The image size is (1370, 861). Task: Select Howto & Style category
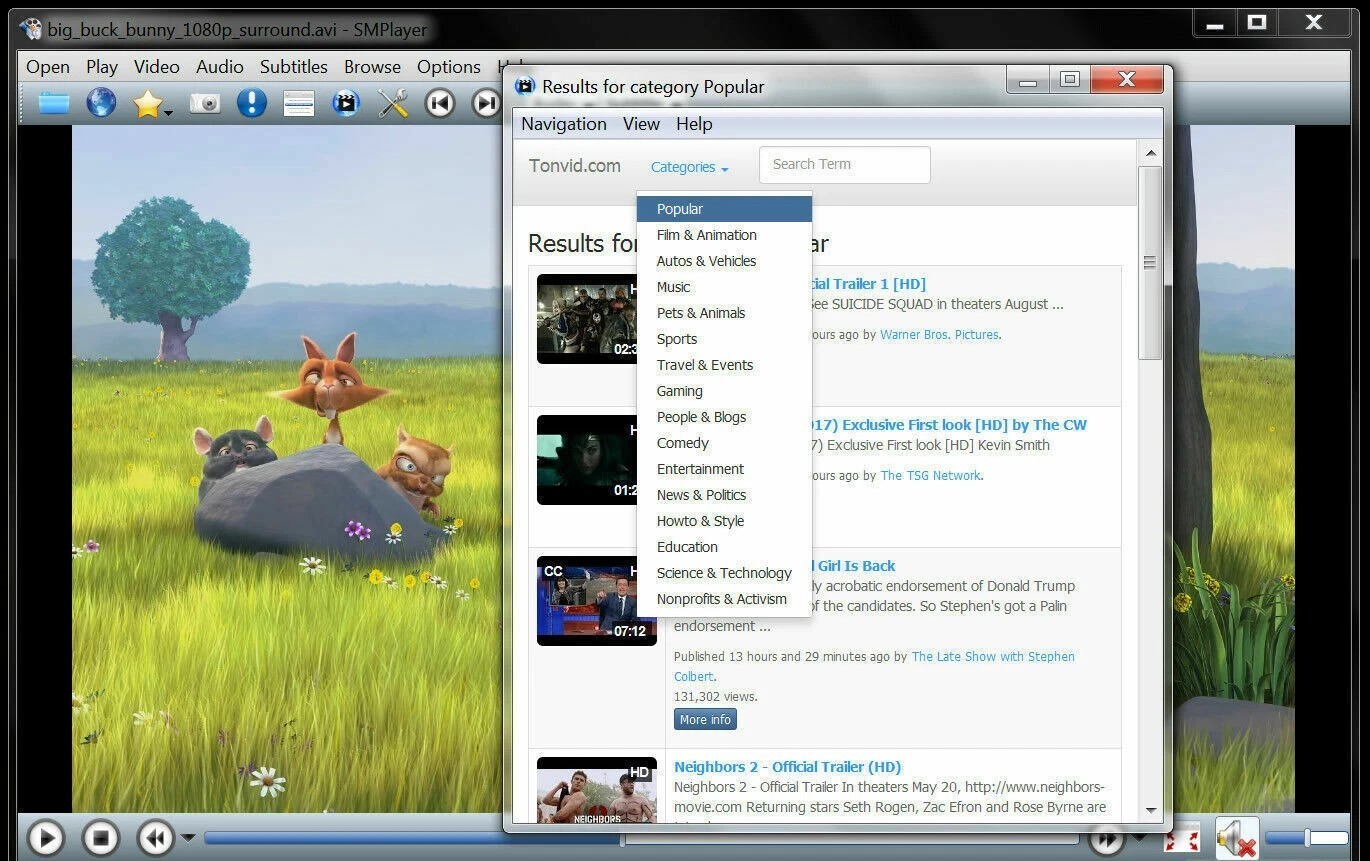click(724, 521)
